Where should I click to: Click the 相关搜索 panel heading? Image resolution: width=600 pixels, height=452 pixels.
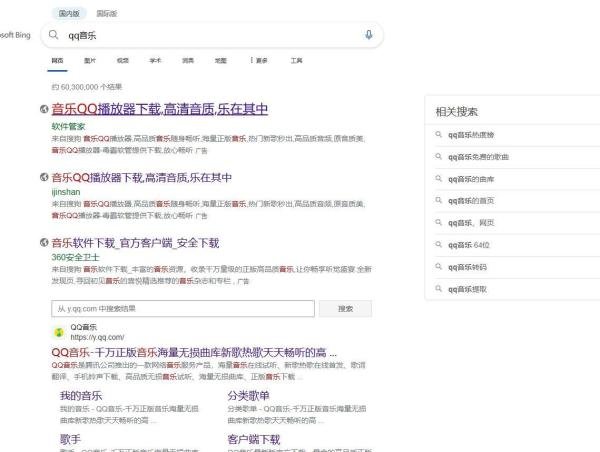457,112
